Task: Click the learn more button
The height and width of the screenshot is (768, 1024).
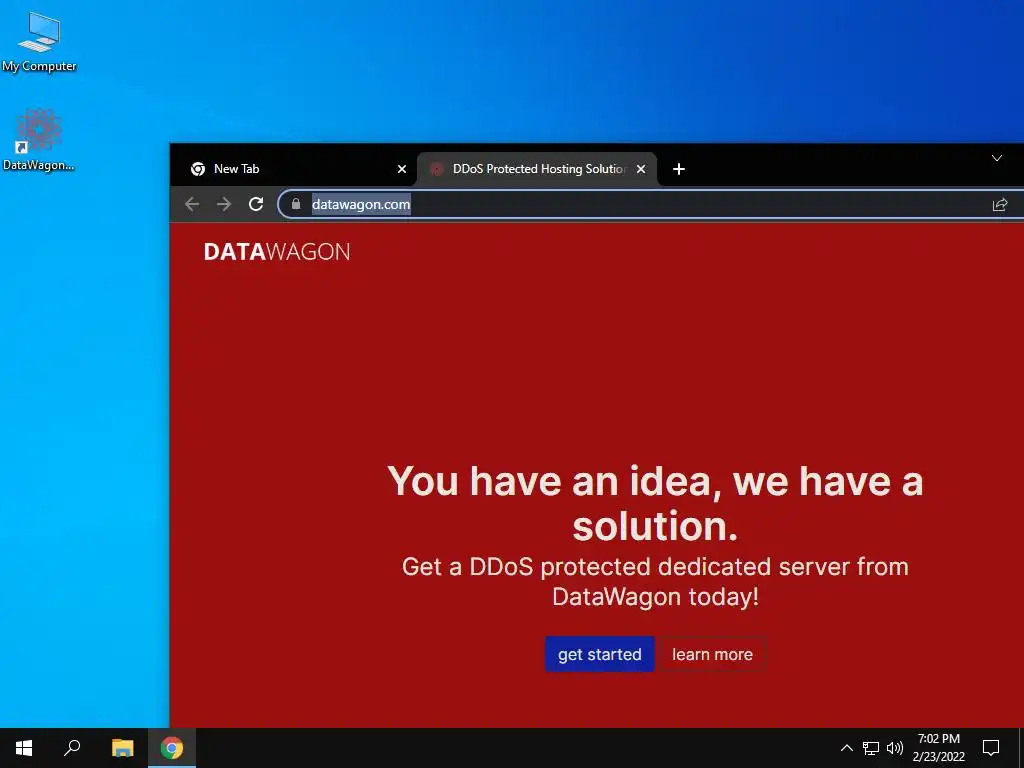Action: click(712, 654)
